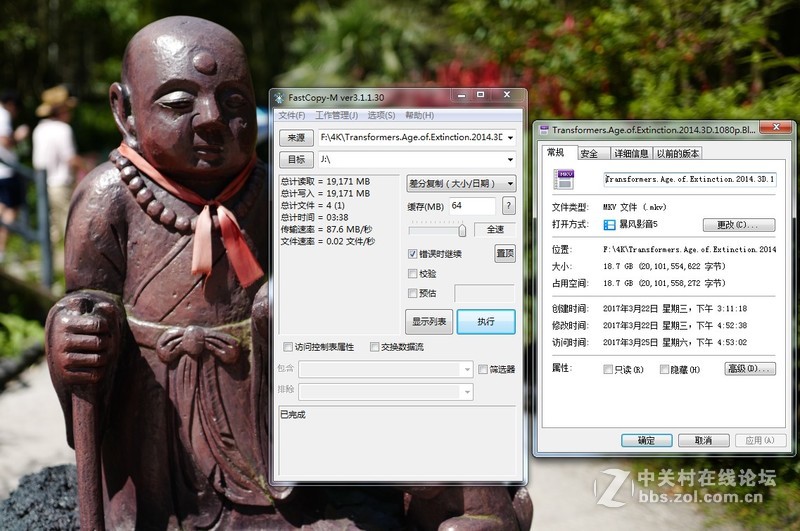
Task: Click the 总计文件 = 4 (1) line
Action: (312, 206)
